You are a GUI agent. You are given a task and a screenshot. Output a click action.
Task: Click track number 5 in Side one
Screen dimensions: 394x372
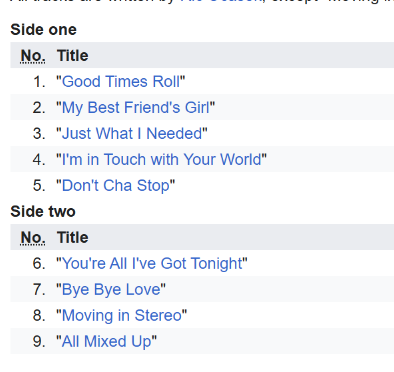[x=39, y=186]
